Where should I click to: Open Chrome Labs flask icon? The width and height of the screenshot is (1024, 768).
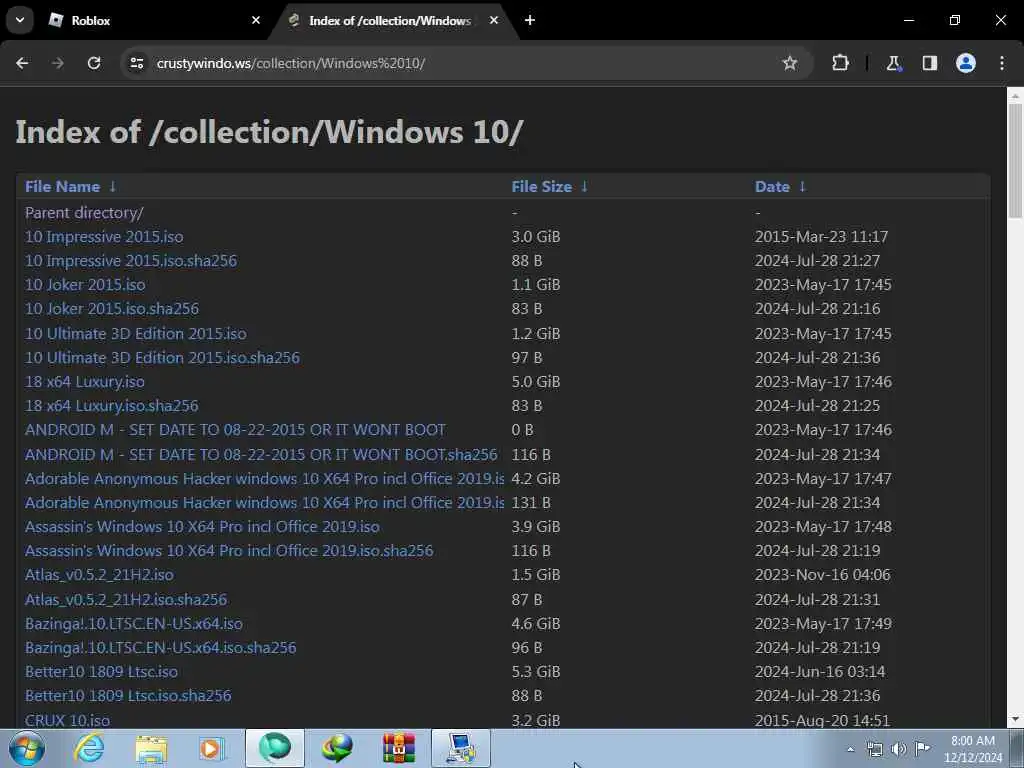tap(893, 63)
